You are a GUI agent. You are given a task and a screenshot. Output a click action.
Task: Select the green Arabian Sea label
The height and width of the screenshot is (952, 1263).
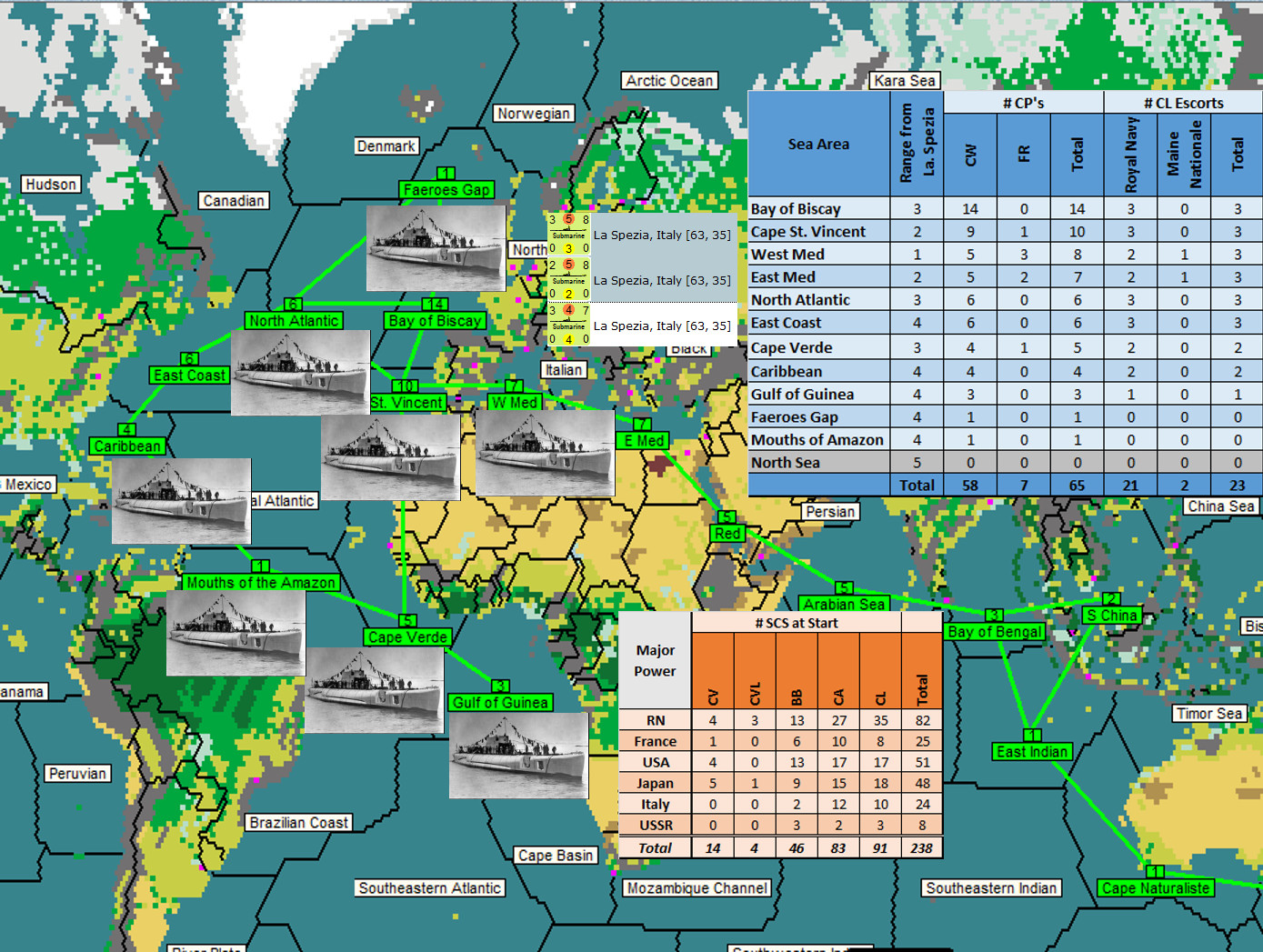pos(844,605)
